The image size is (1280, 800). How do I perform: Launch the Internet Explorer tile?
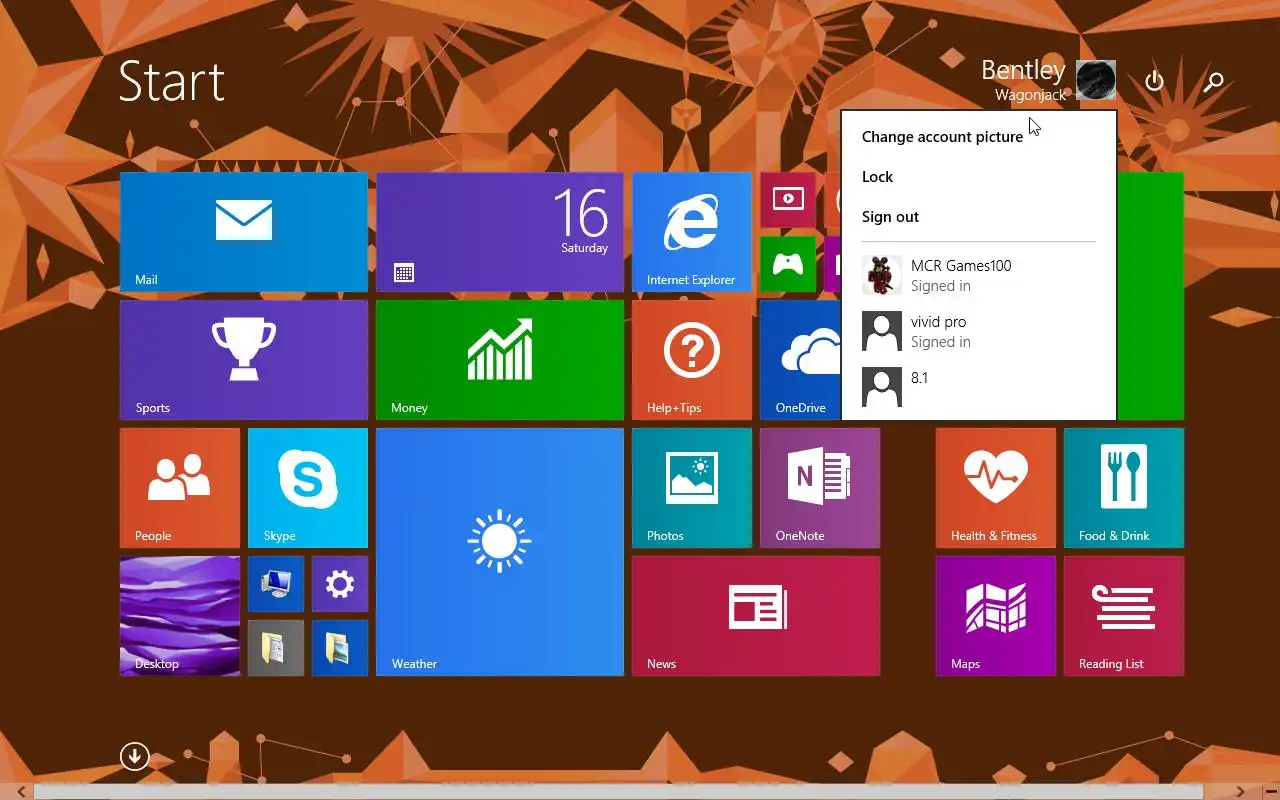coord(692,232)
